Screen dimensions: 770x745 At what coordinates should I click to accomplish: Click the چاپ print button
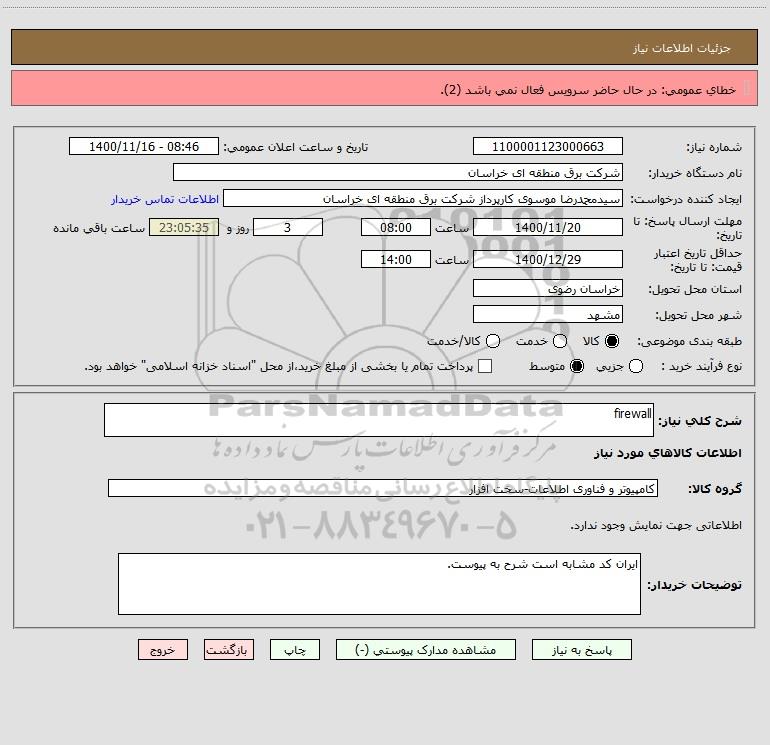coord(295,650)
